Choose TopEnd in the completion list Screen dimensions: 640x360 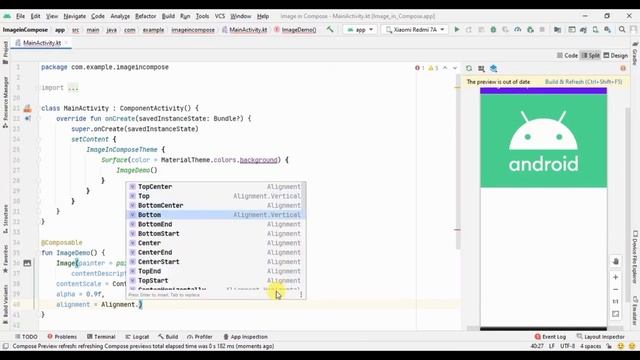pyautogui.click(x=215, y=271)
